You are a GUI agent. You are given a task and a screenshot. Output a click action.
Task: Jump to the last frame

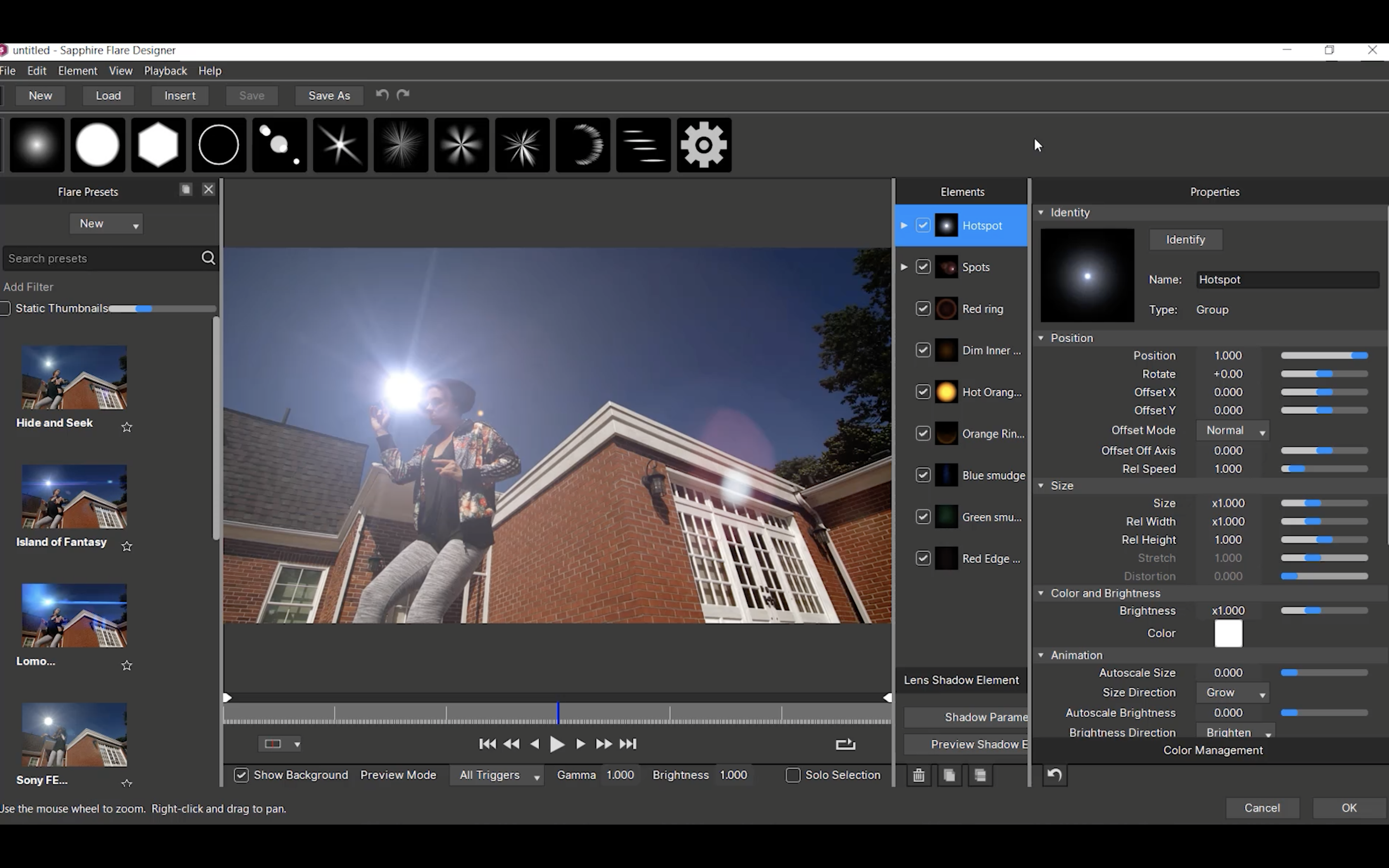tap(628, 744)
